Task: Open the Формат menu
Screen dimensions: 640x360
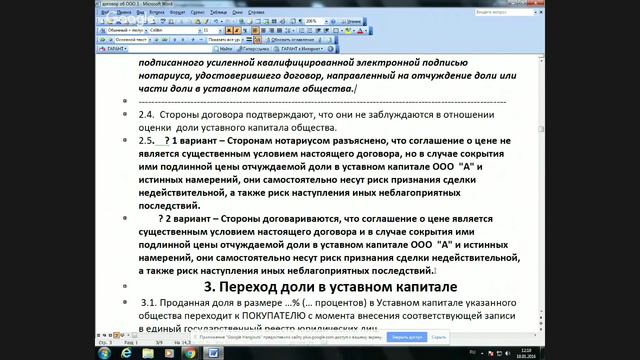Action: click(177, 12)
